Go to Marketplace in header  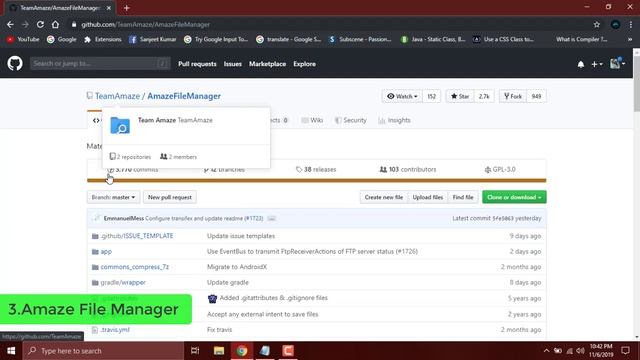coord(267,64)
